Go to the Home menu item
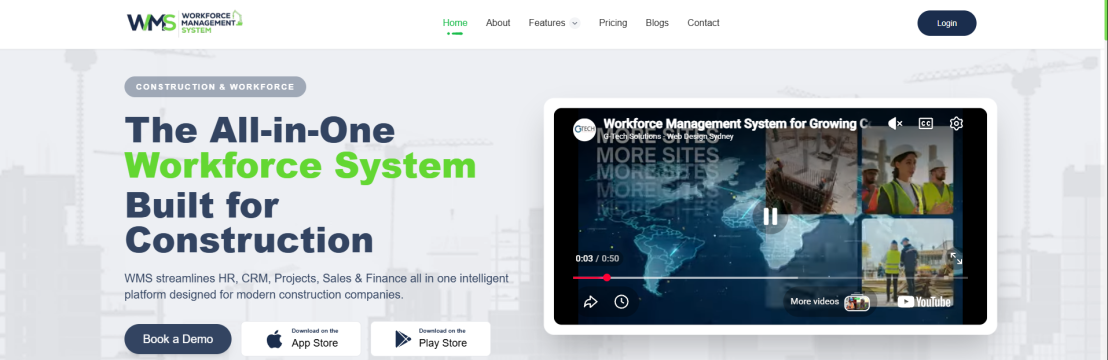Screen dimensions: 1108x360 [455, 23]
